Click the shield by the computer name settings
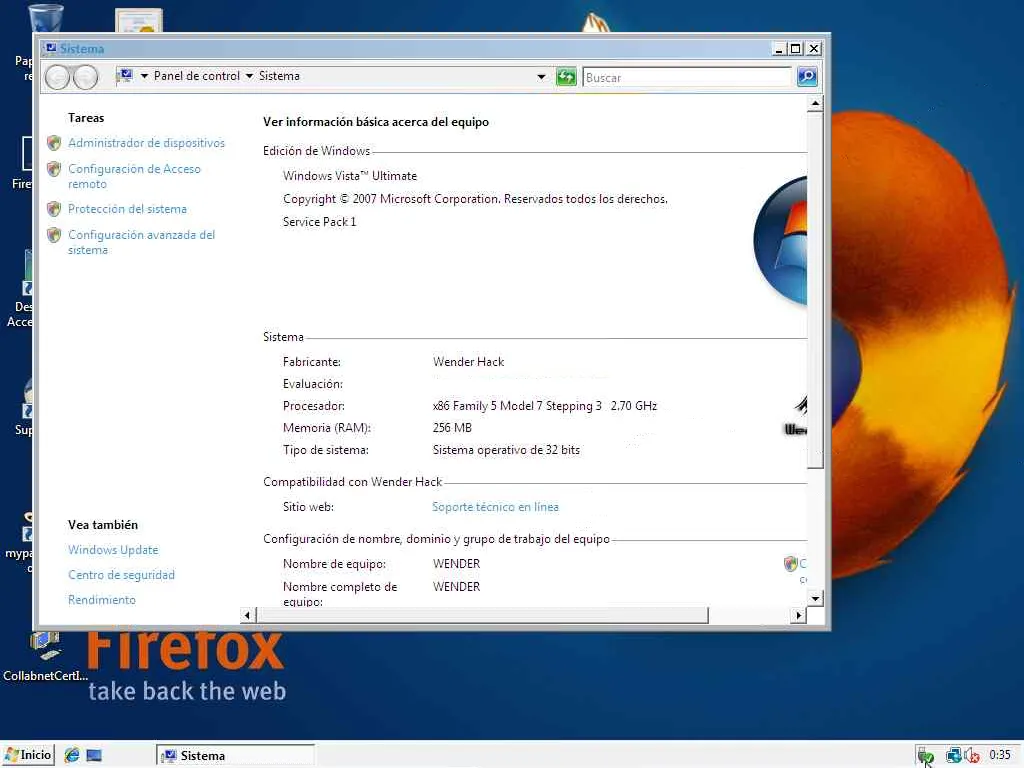This screenshot has width=1024, height=768. tap(790, 563)
